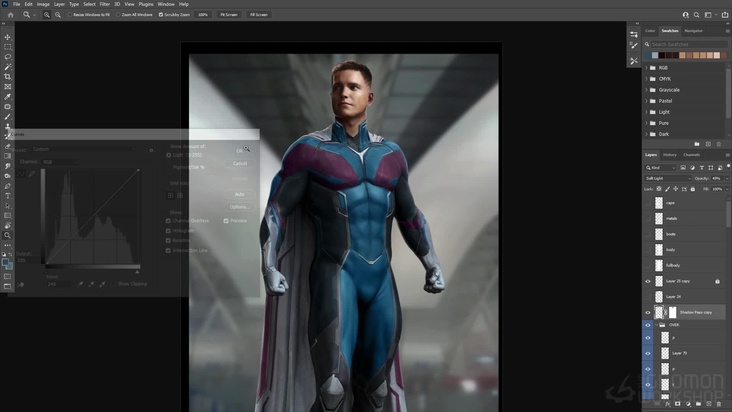Click the Fit Screen button

pos(229,14)
